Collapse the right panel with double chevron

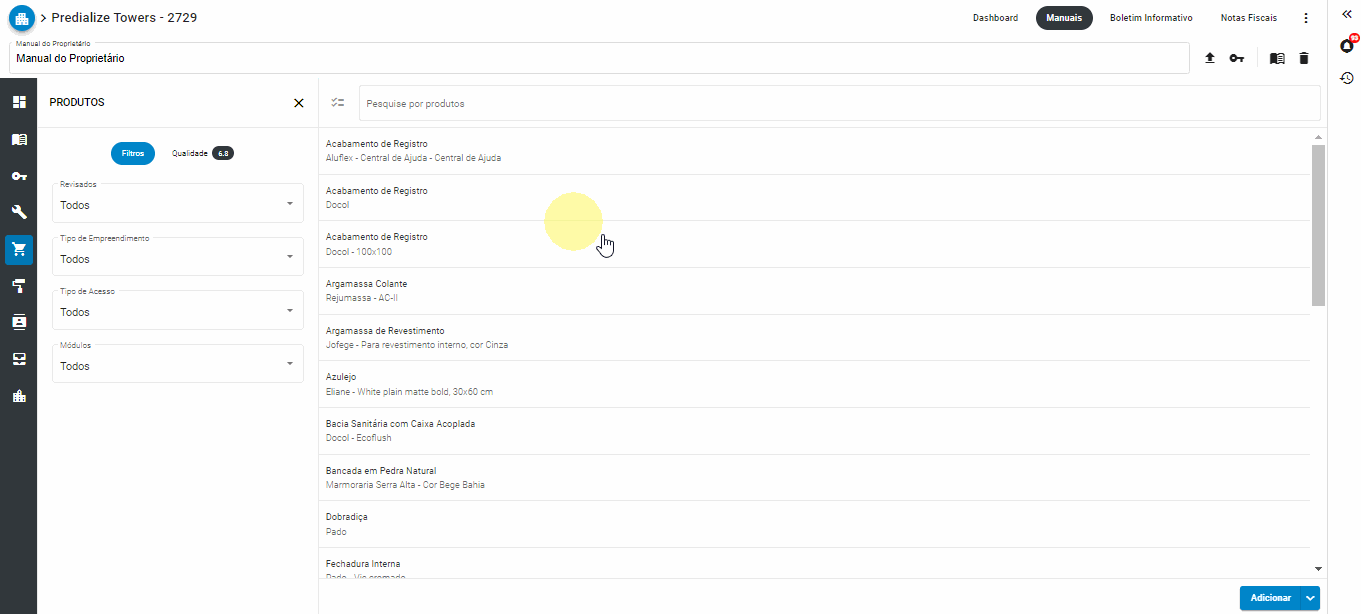coord(1346,14)
